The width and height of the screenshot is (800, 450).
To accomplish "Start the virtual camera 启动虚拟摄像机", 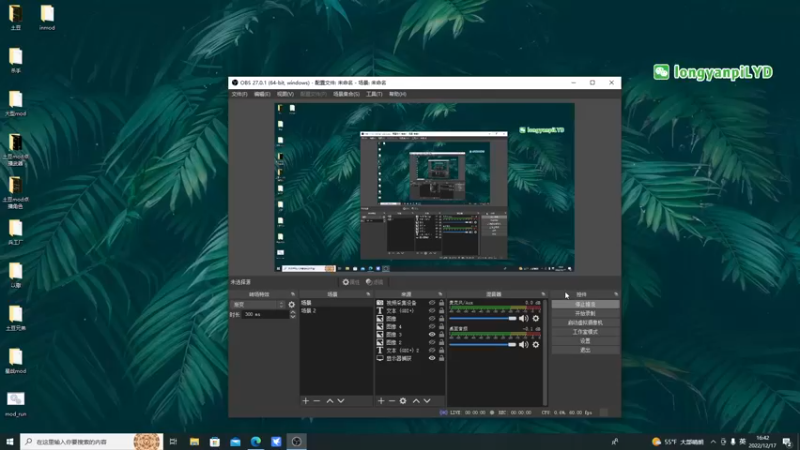I will [x=585, y=323].
